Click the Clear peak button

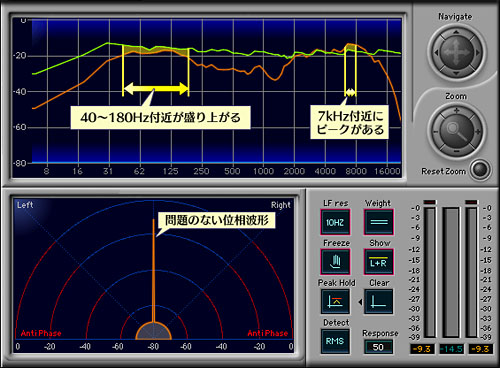click(379, 301)
